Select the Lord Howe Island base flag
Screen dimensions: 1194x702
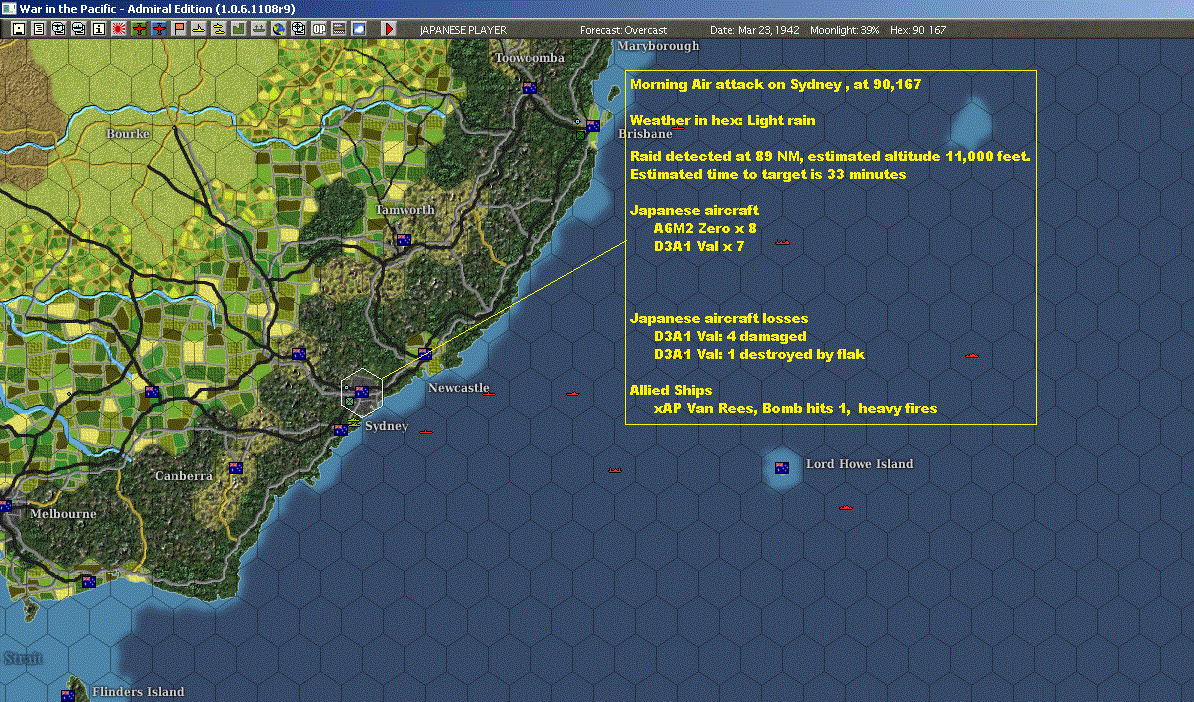pos(782,467)
